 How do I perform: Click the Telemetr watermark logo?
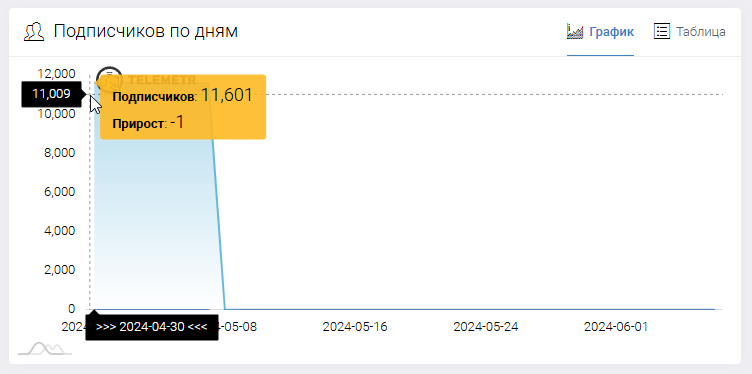coord(146,79)
